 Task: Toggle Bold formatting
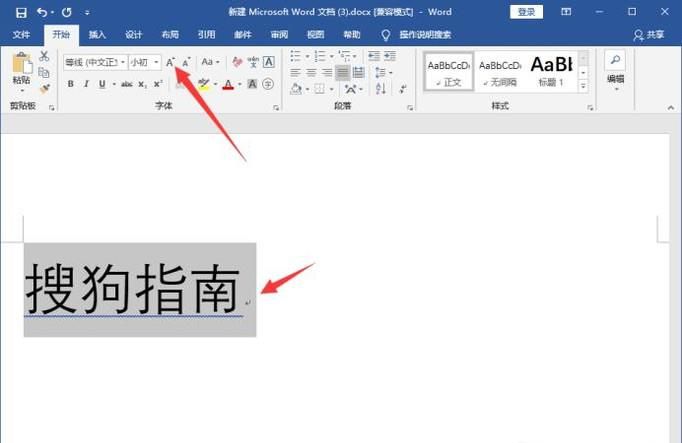pos(70,84)
